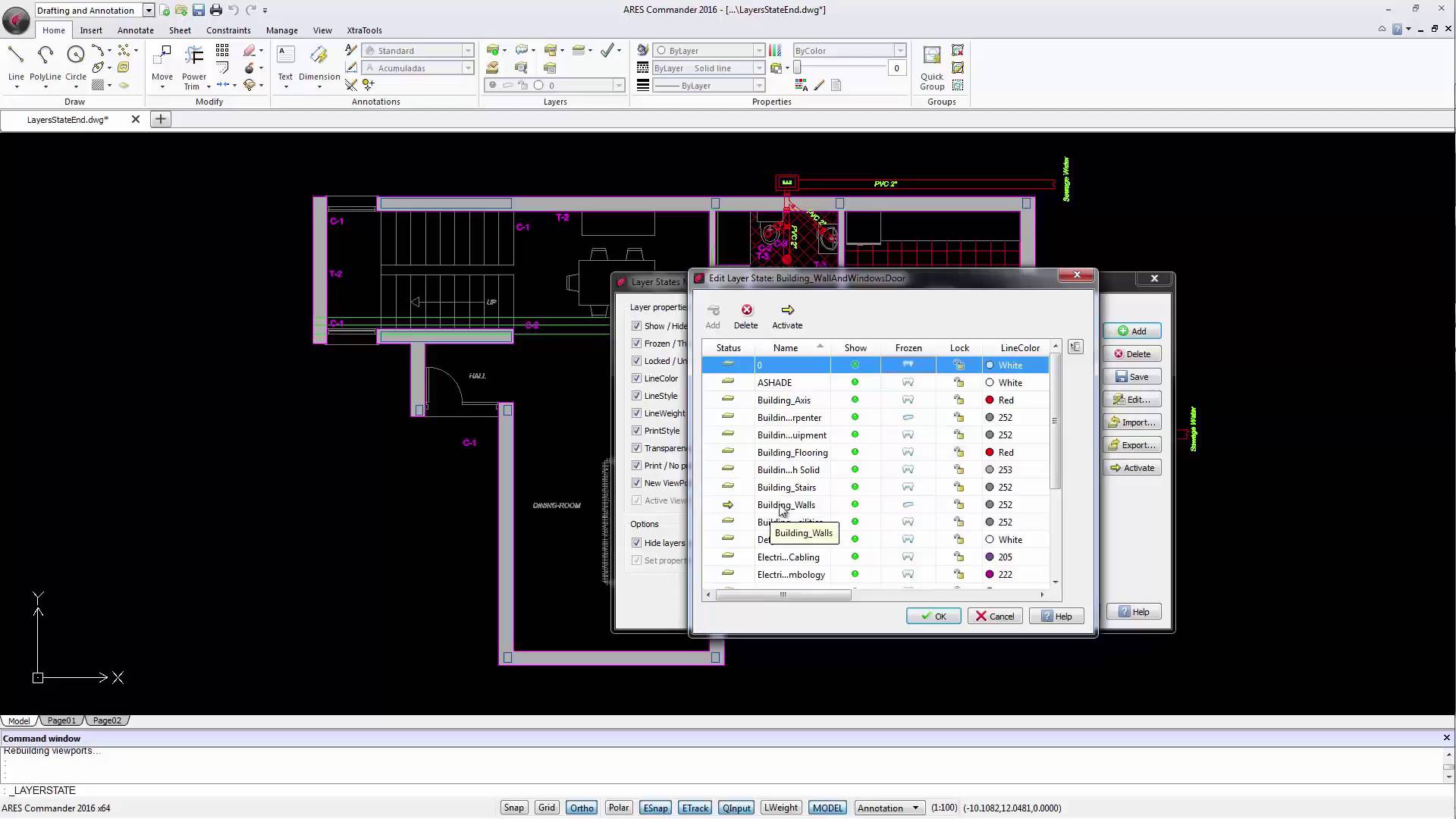
Task: Click the Move tool icon
Action: pos(162,55)
